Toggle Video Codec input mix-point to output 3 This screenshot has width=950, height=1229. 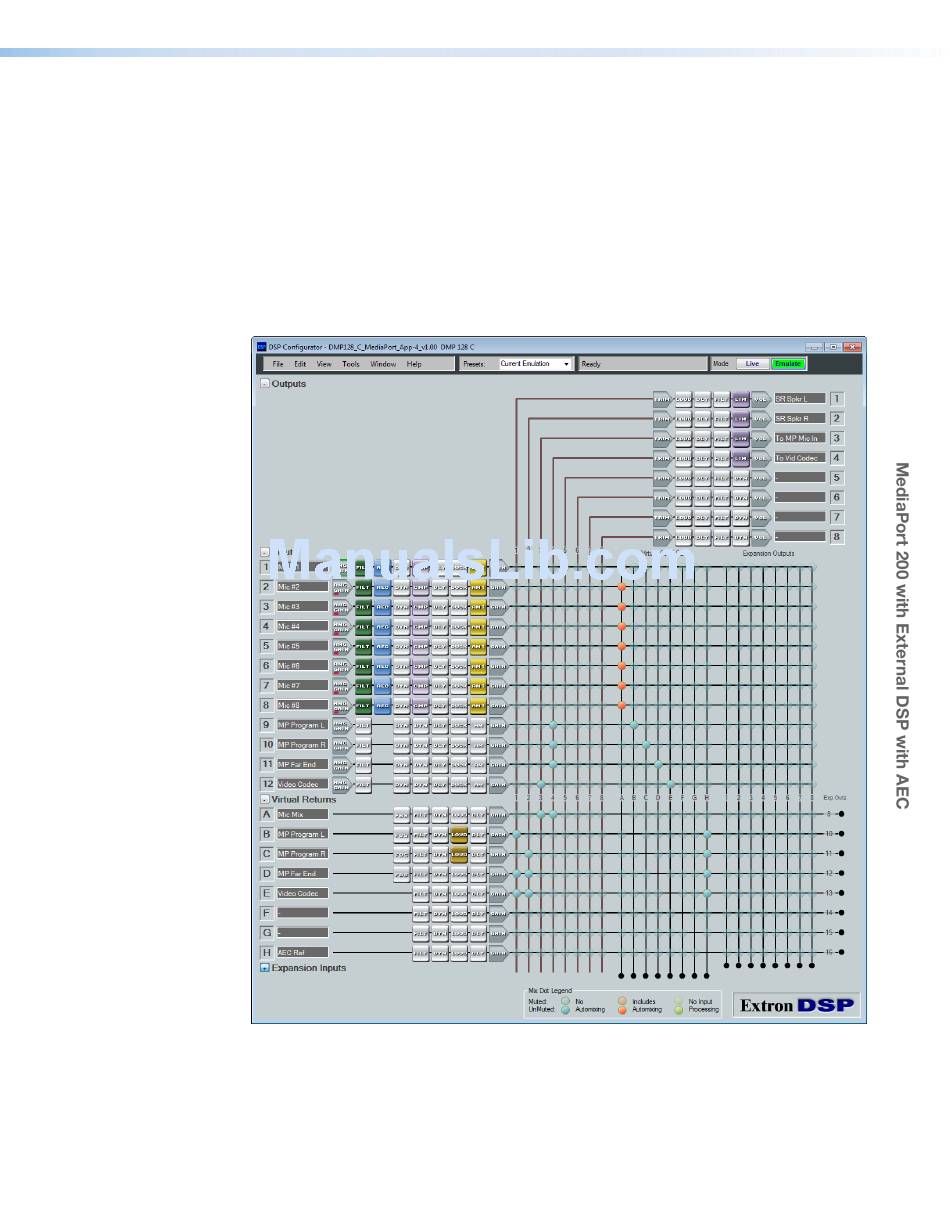pyautogui.click(x=541, y=784)
